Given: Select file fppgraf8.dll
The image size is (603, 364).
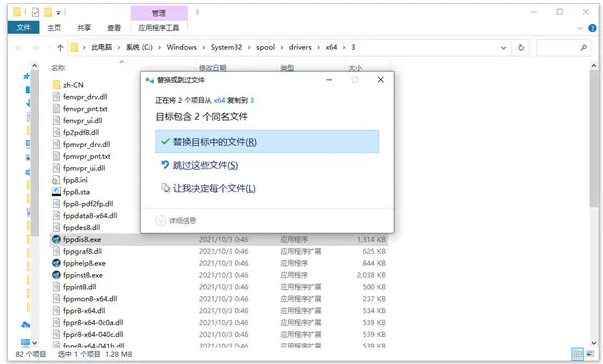Looking at the screenshot, I should coord(82,251).
